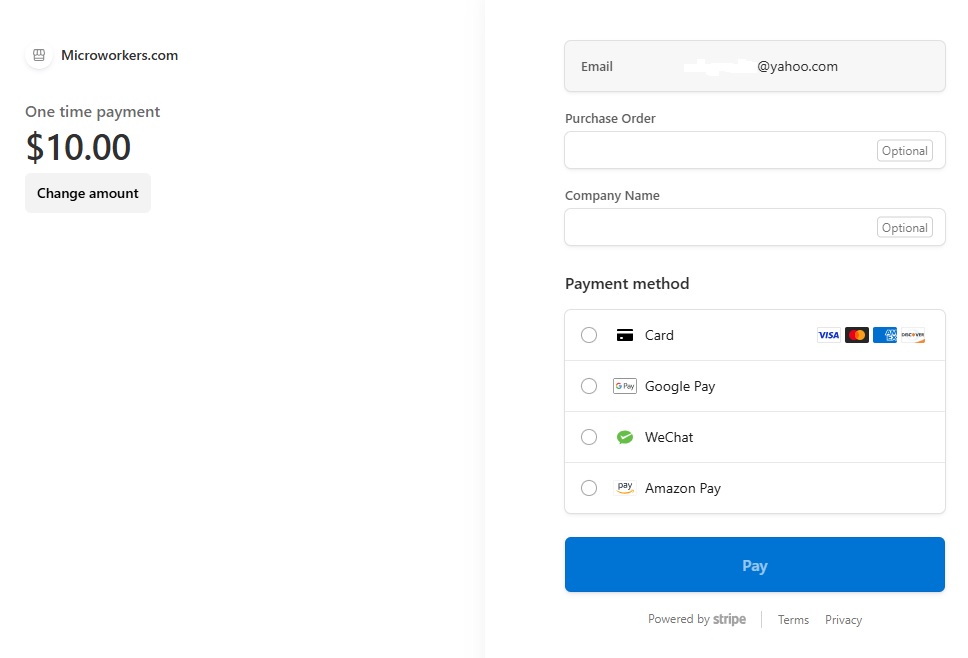Click the Mastercard brand icon
This screenshot has height=658, width=968.
pos(857,335)
